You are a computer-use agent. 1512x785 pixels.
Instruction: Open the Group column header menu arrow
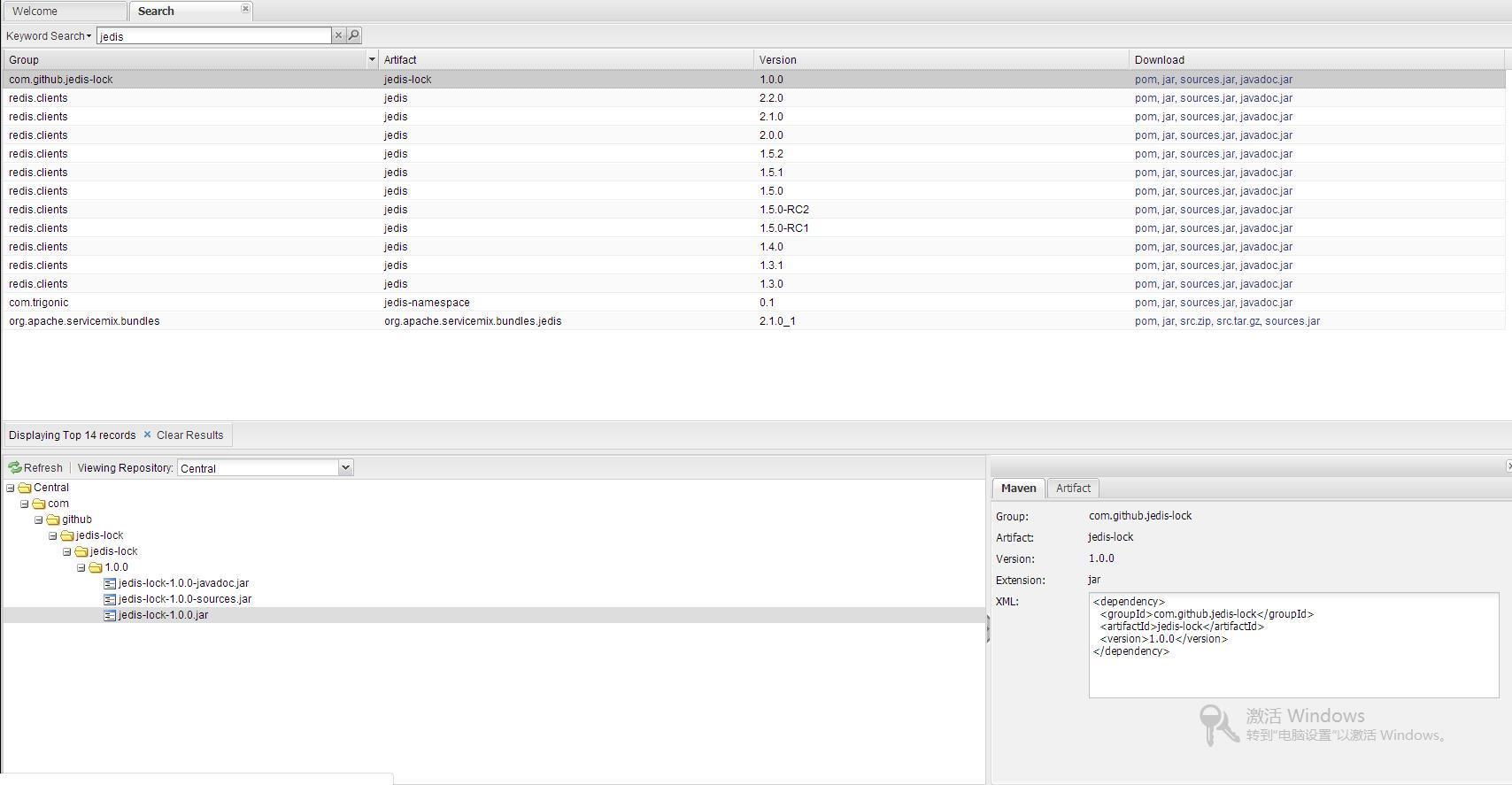pos(372,59)
